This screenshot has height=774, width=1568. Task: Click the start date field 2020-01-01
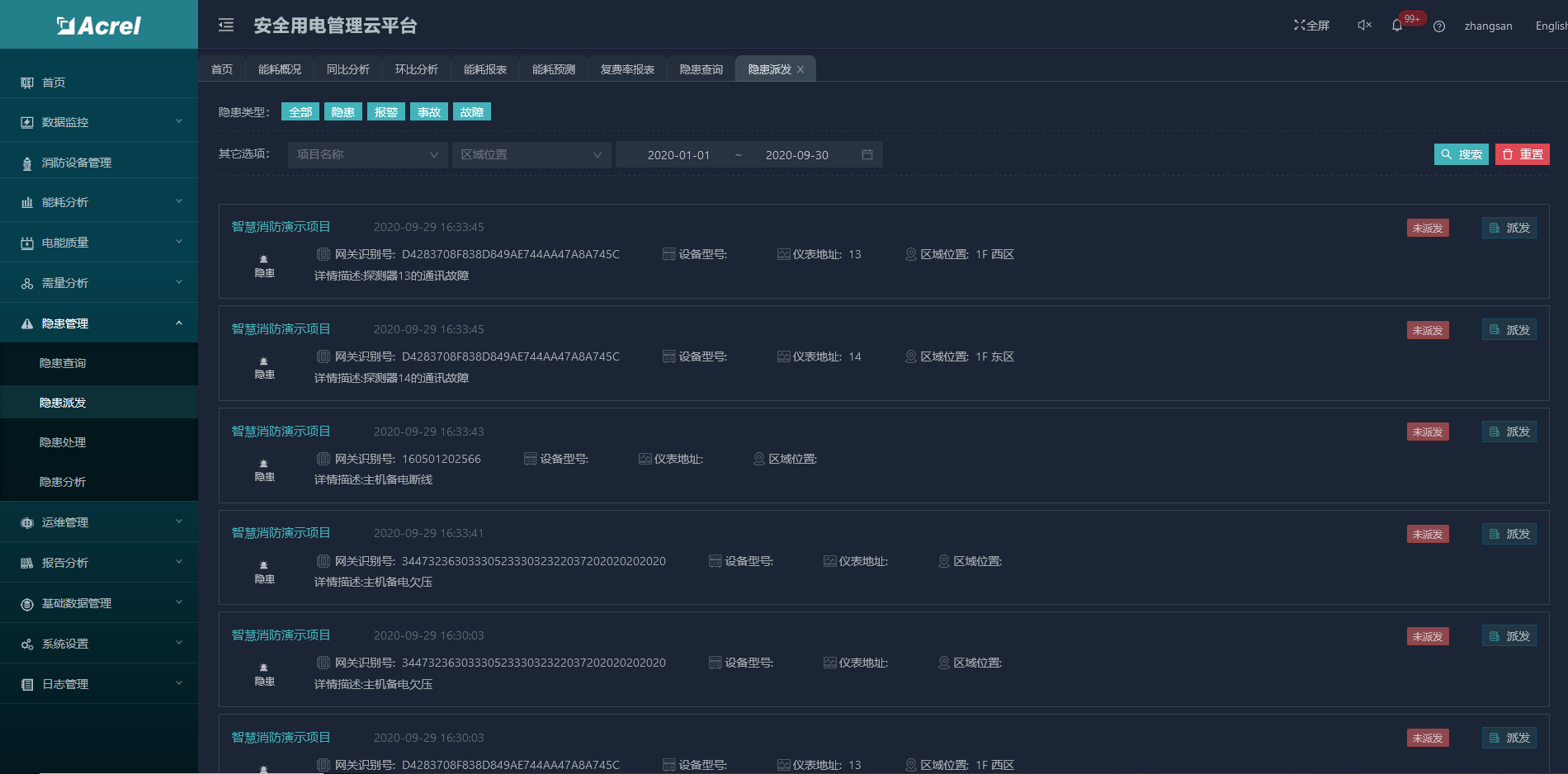678,155
